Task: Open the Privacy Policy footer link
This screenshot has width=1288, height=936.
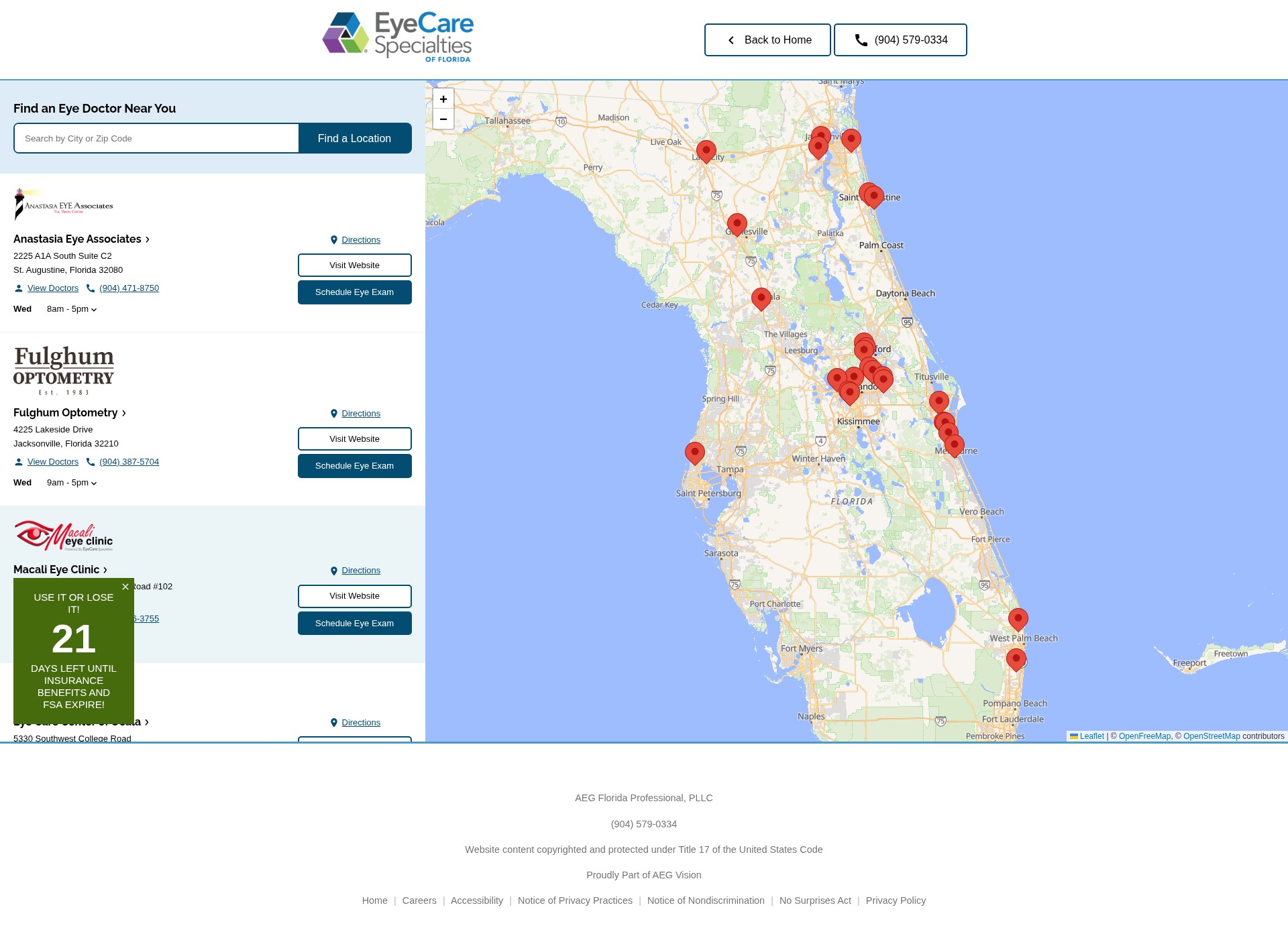Action: click(x=896, y=900)
